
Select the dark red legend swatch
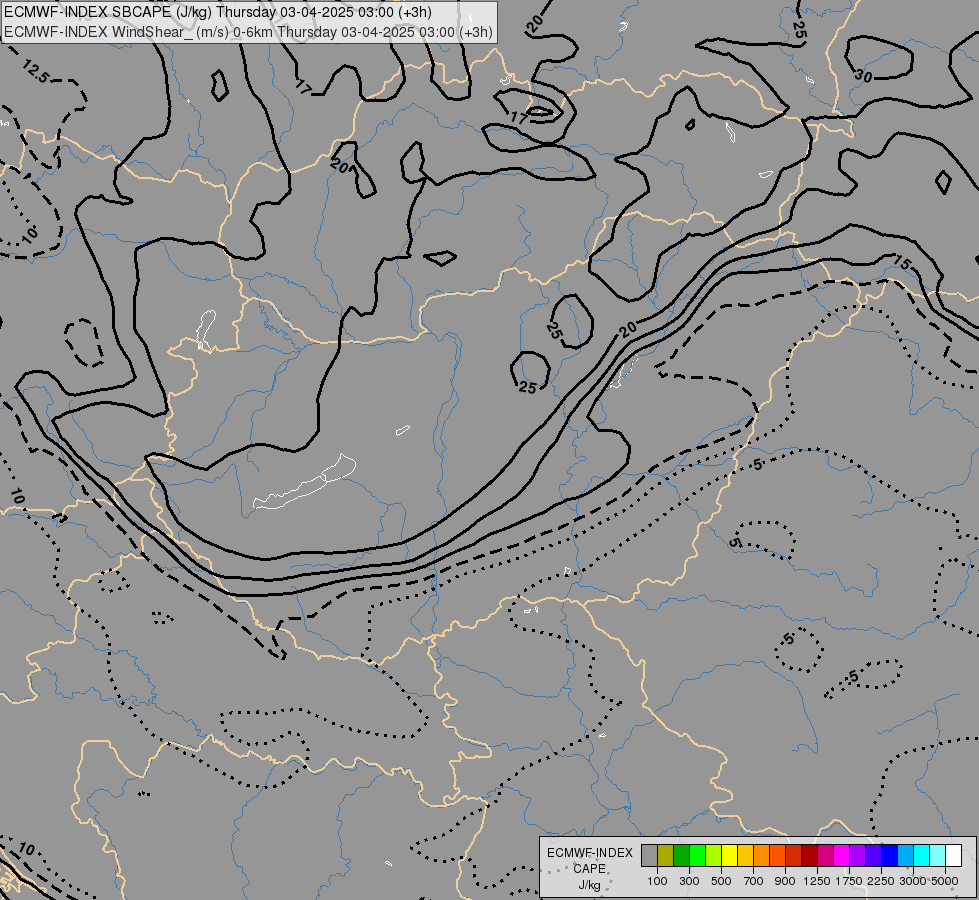(x=809, y=855)
